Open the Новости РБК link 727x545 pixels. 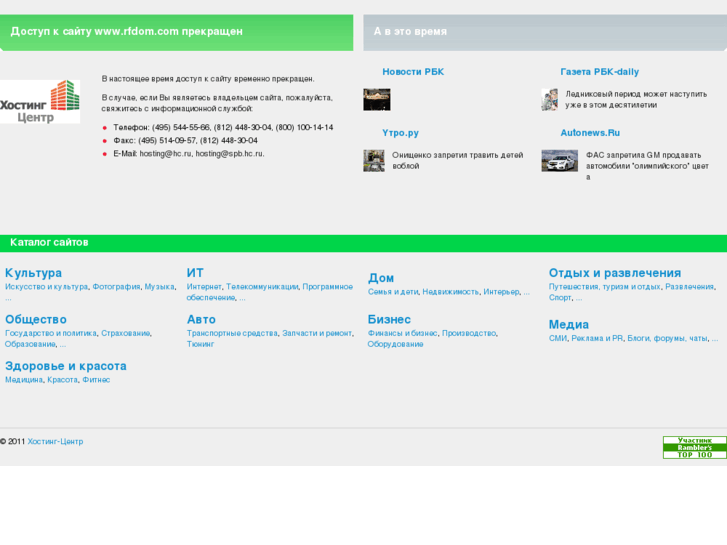(413, 72)
